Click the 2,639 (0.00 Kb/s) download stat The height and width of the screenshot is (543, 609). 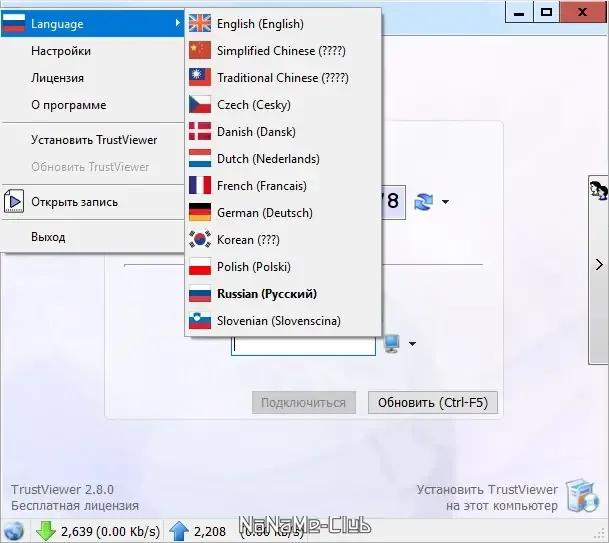point(110,531)
